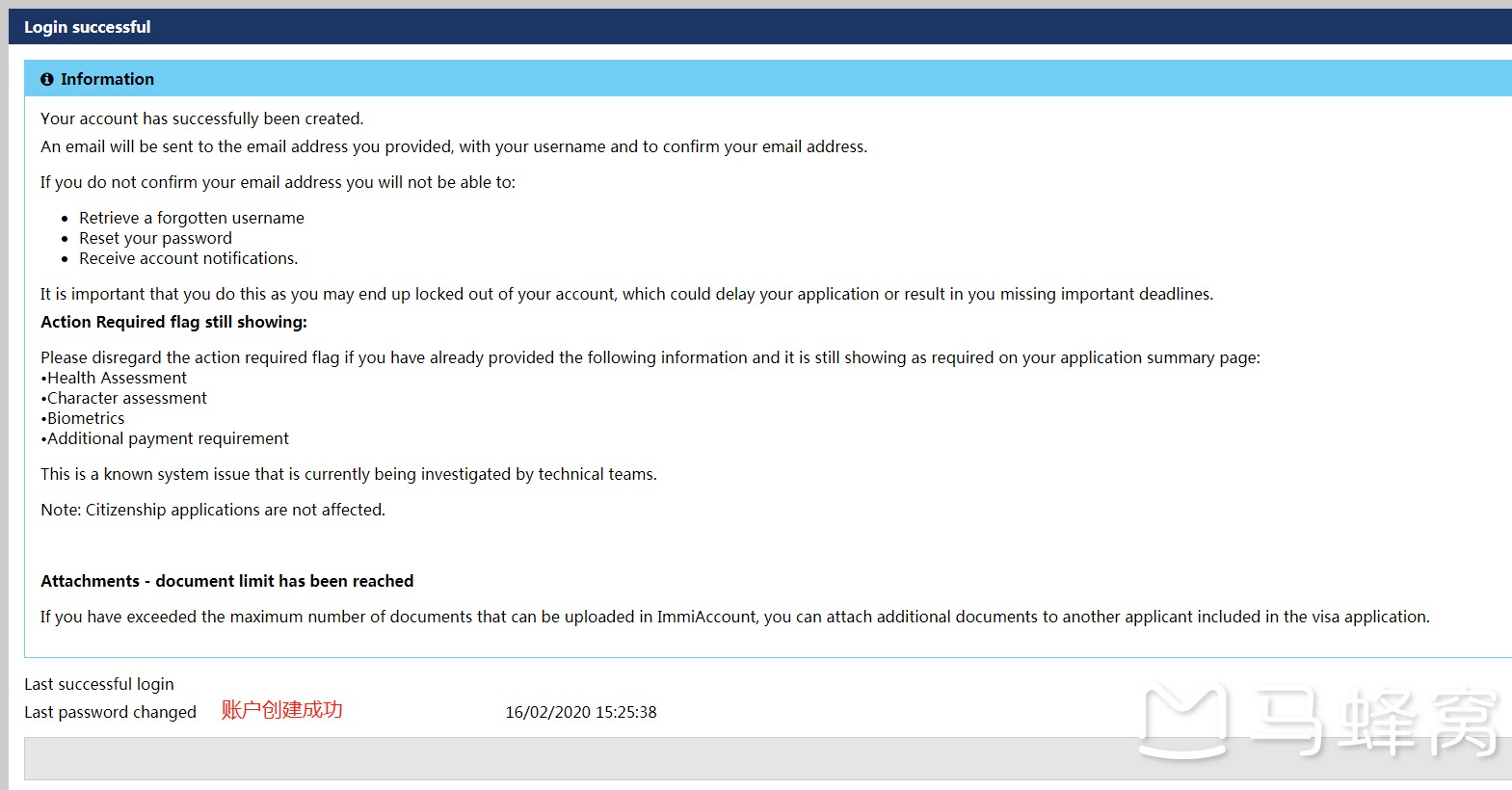Viewport: 1512px width, 790px height.
Task: Click 'If you have exceeded the maximum number' paragraph
Action: (x=735, y=617)
